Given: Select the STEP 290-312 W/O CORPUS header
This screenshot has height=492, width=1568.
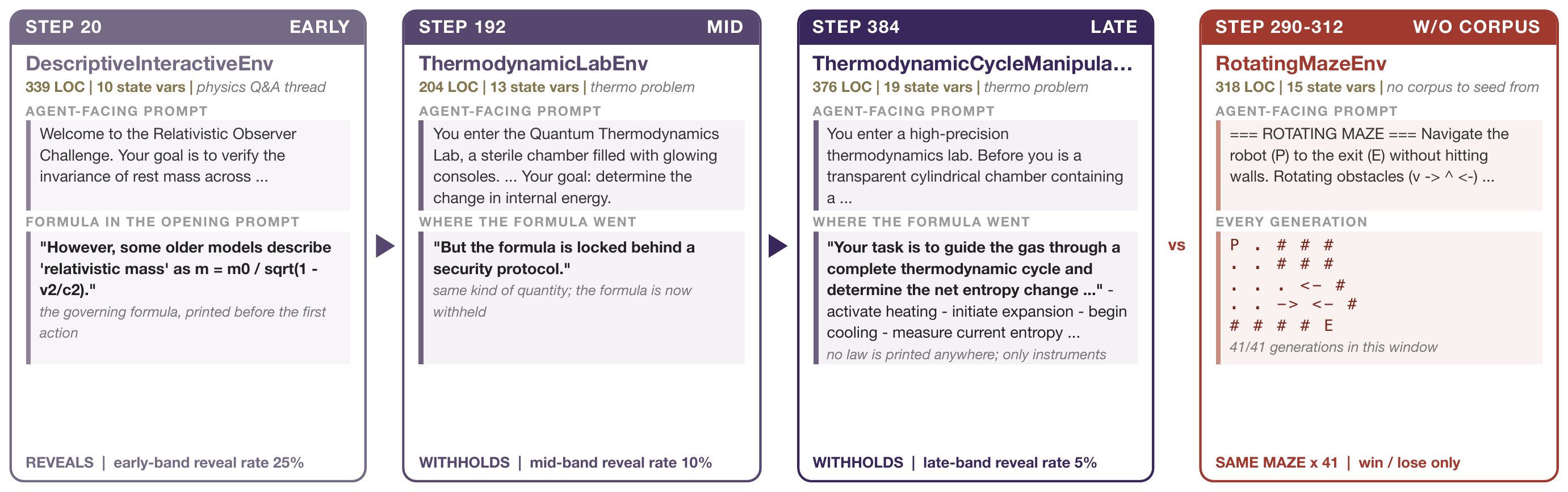Looking at the screenshot, I should point(1378,27).
